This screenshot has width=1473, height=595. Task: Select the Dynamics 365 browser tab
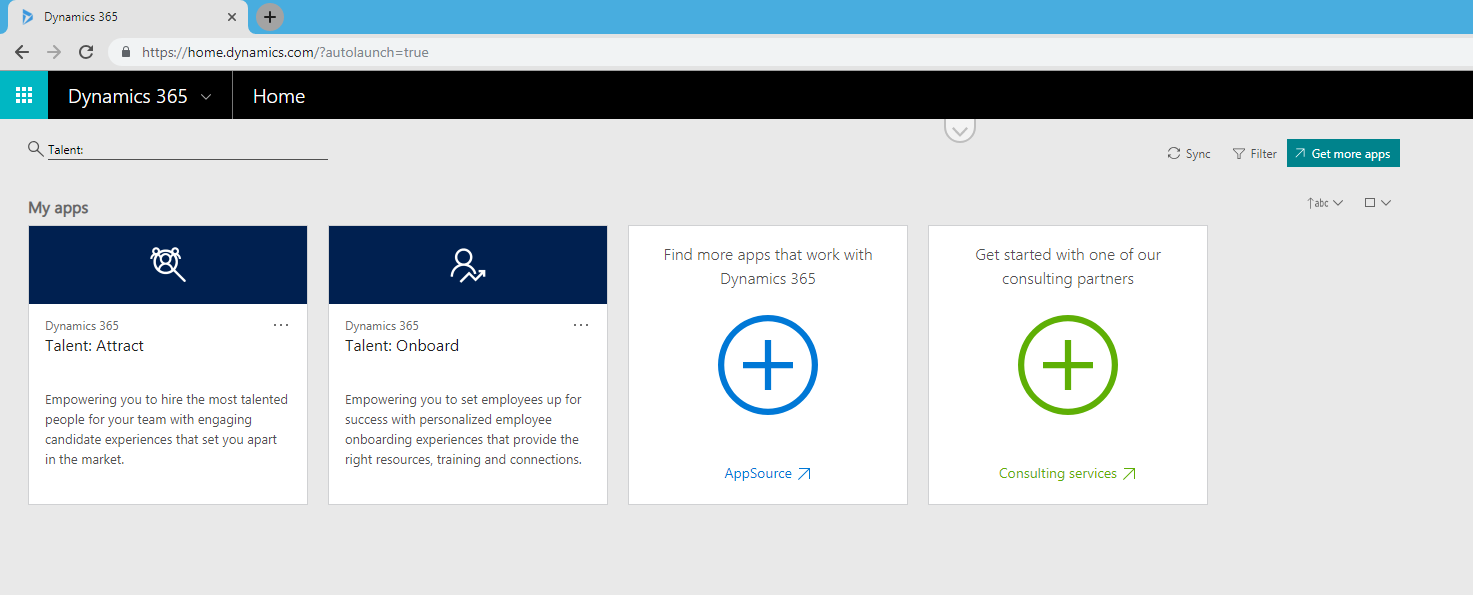click(130, 17)
